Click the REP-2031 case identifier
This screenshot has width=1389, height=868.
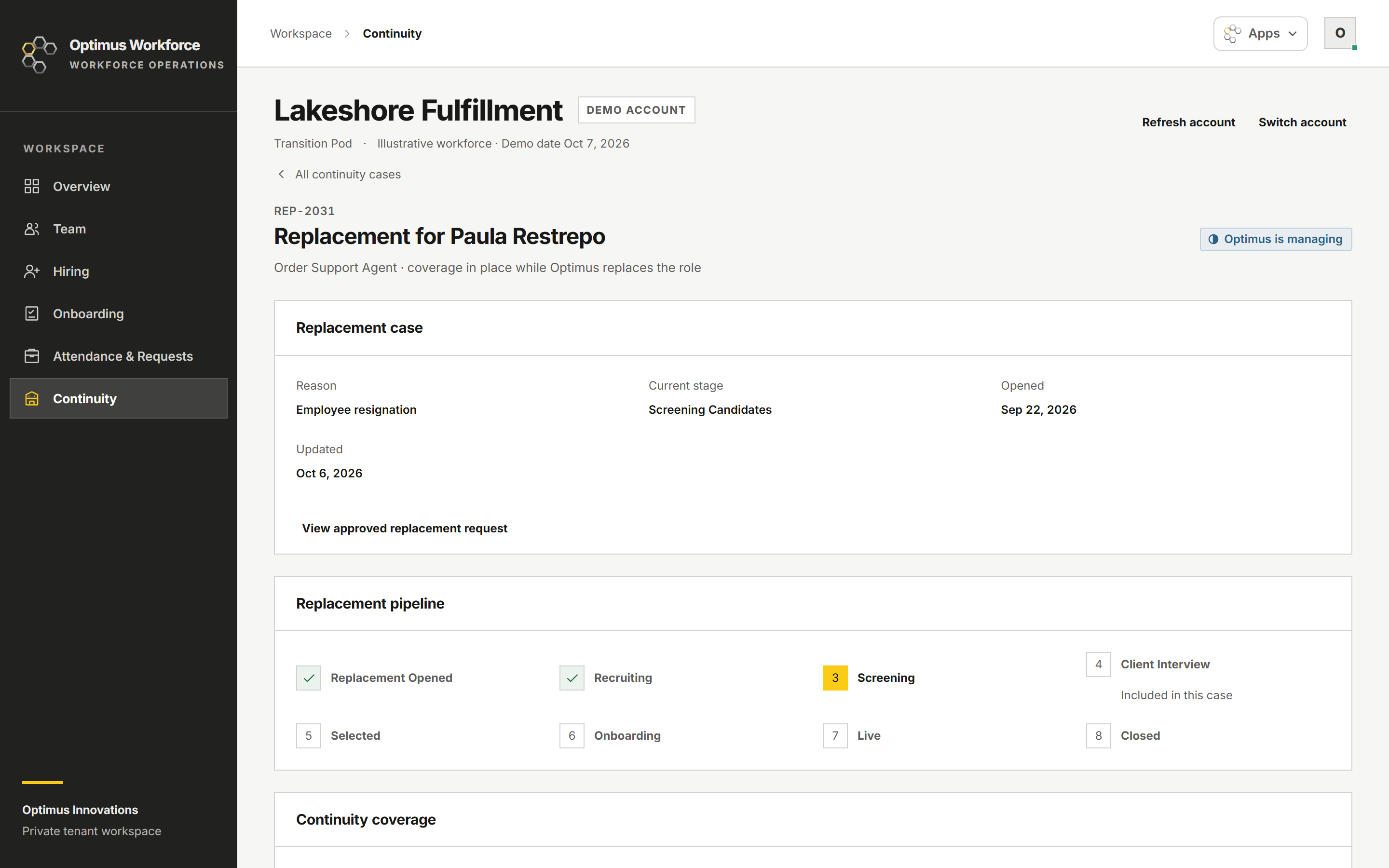(304, 211)
